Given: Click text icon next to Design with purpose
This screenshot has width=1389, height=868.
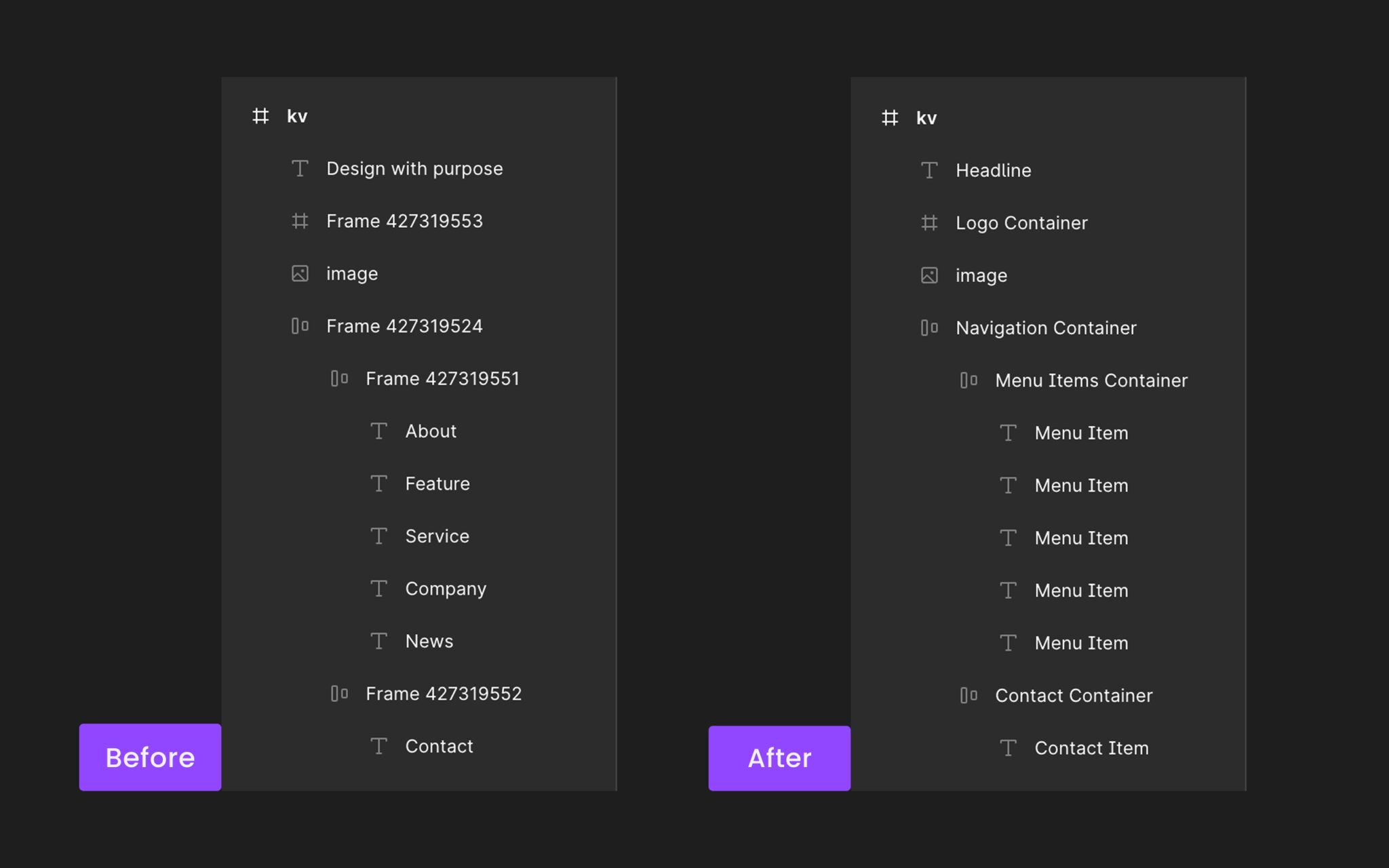Looking at the screenshot, I should tap(300, 168).
